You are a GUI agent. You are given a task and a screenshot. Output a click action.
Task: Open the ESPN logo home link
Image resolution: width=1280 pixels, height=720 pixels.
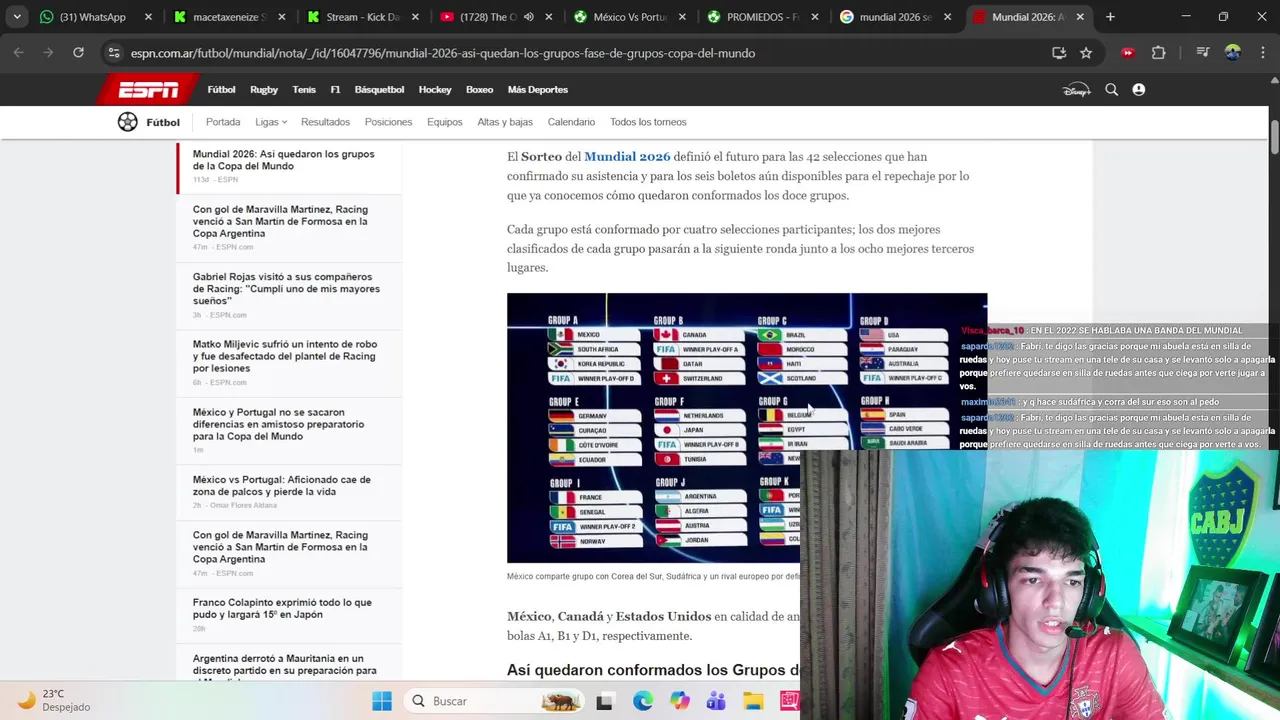149,90
